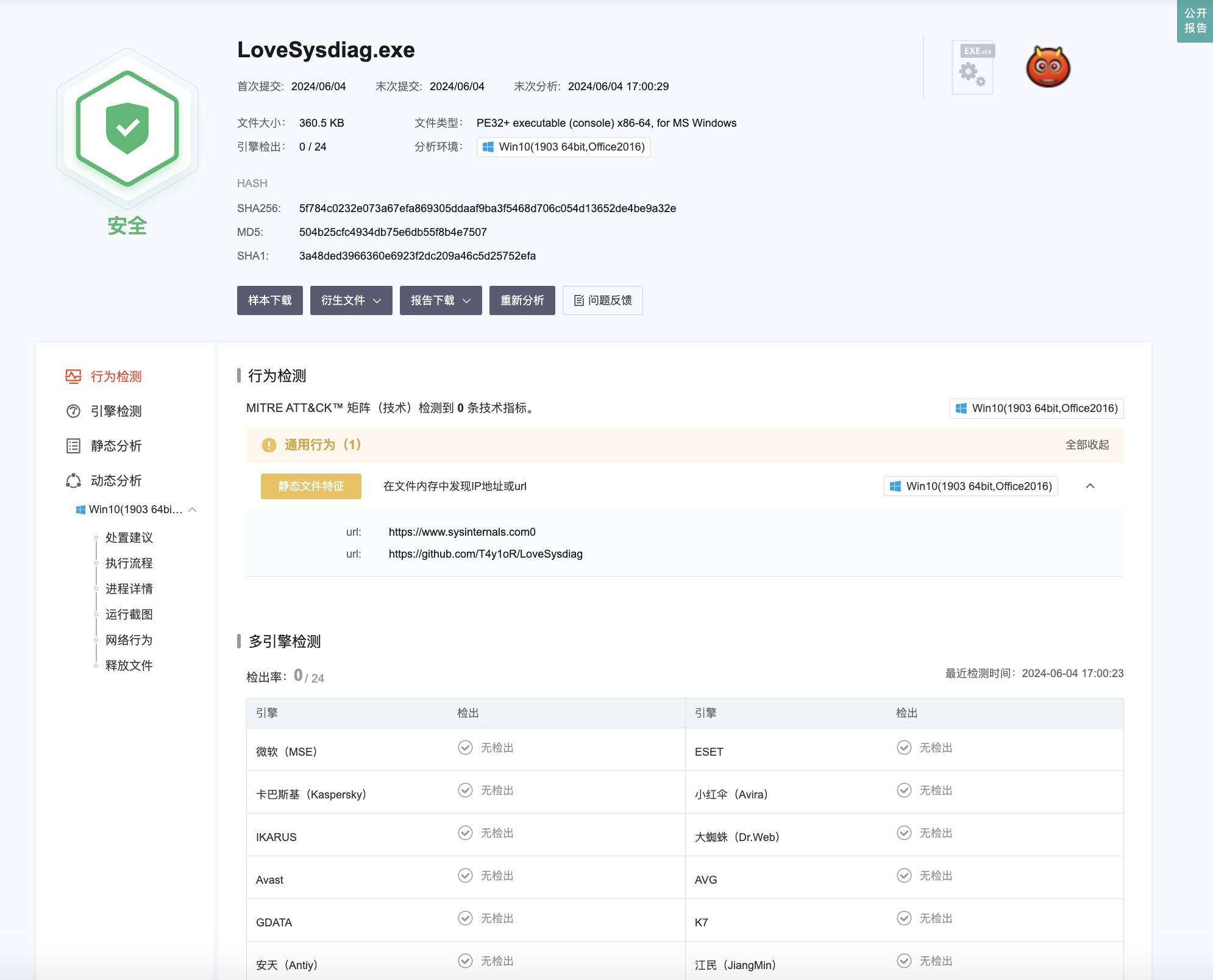Select 运行截图 in the sidebar tree

129,614
